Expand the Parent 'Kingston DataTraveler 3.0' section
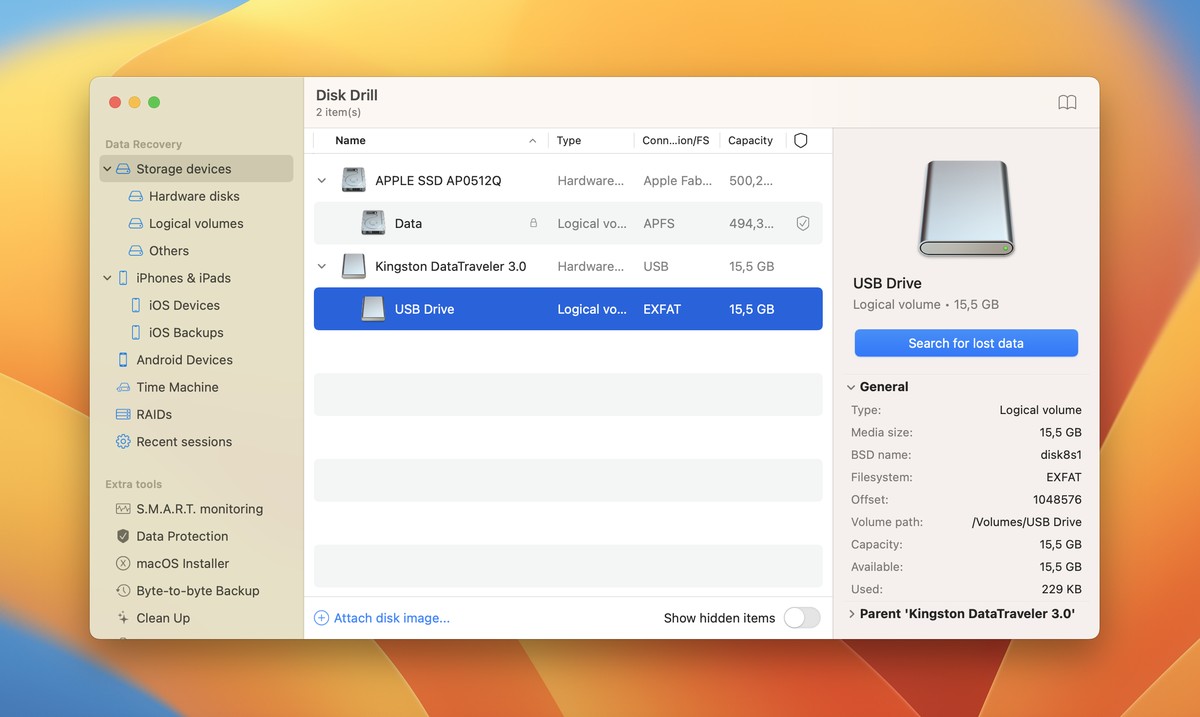 [851, 614]
